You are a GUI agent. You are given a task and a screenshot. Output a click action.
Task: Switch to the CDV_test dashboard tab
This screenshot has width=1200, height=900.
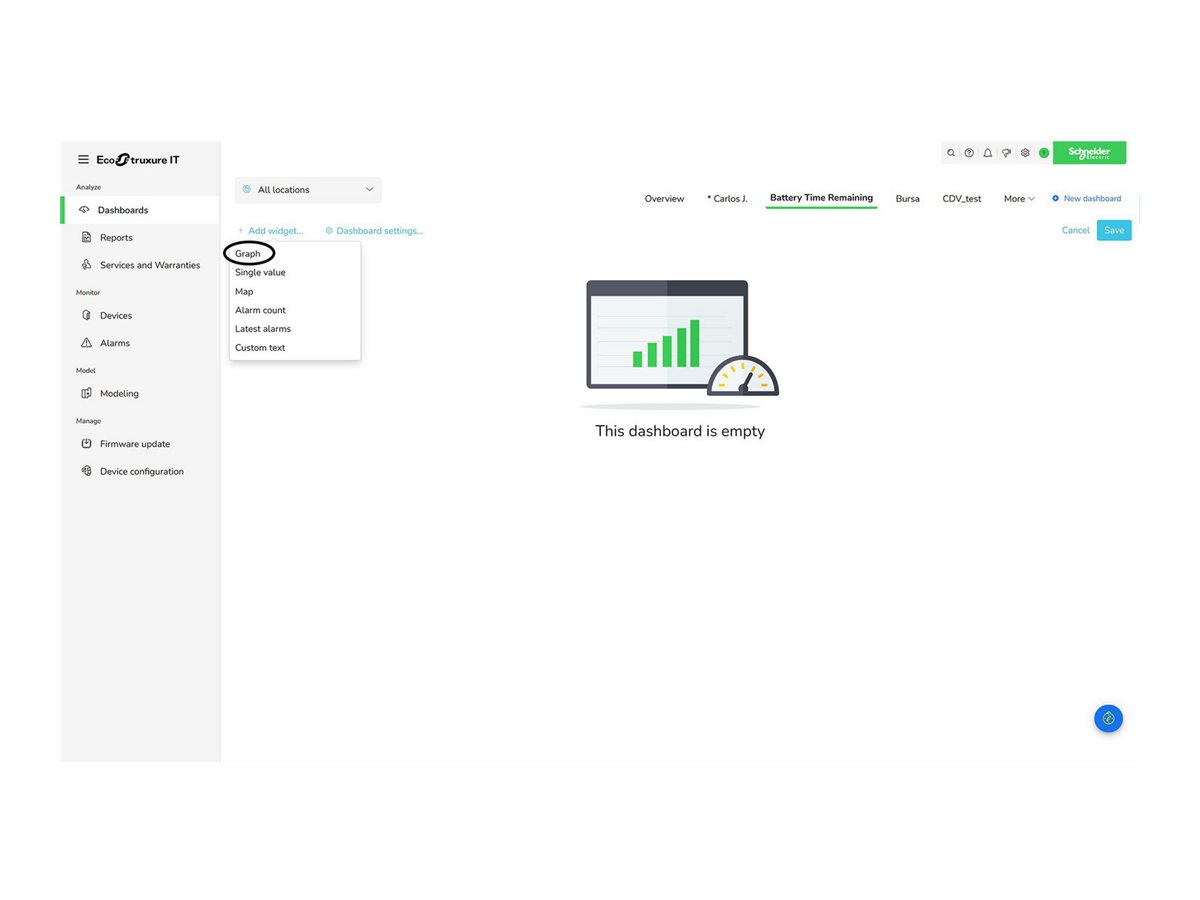(961, 199)
